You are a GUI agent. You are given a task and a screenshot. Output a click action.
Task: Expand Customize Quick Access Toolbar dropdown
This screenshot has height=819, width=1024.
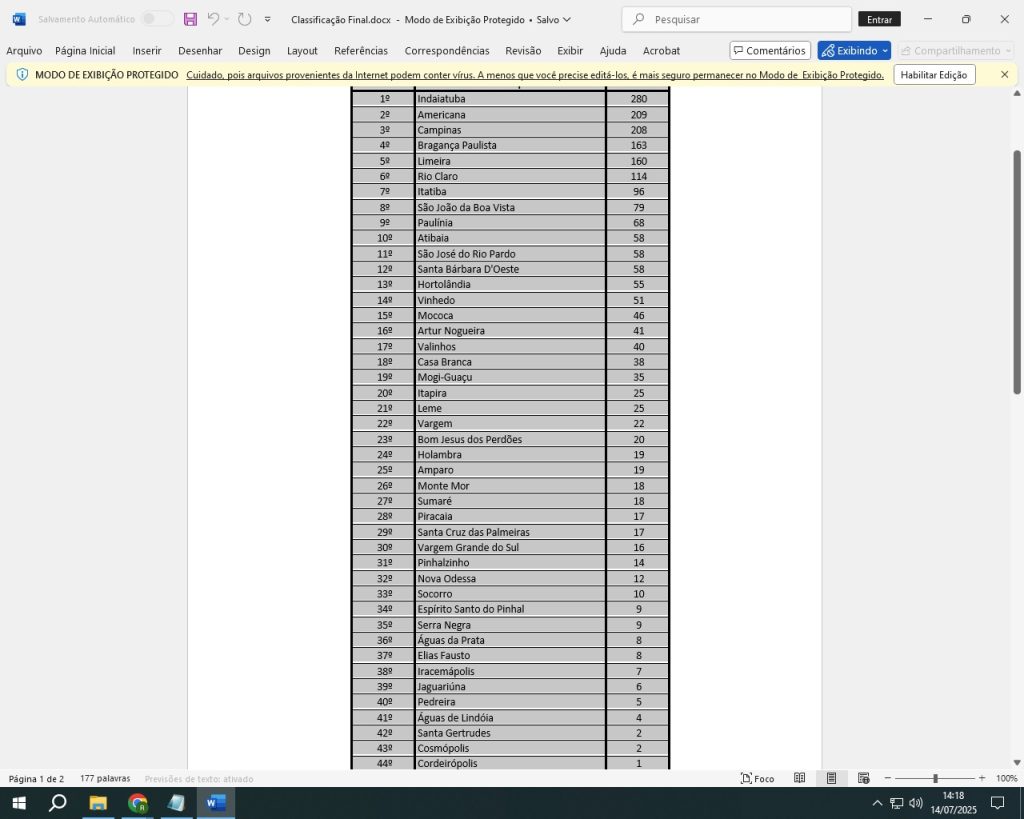(267, 19)
